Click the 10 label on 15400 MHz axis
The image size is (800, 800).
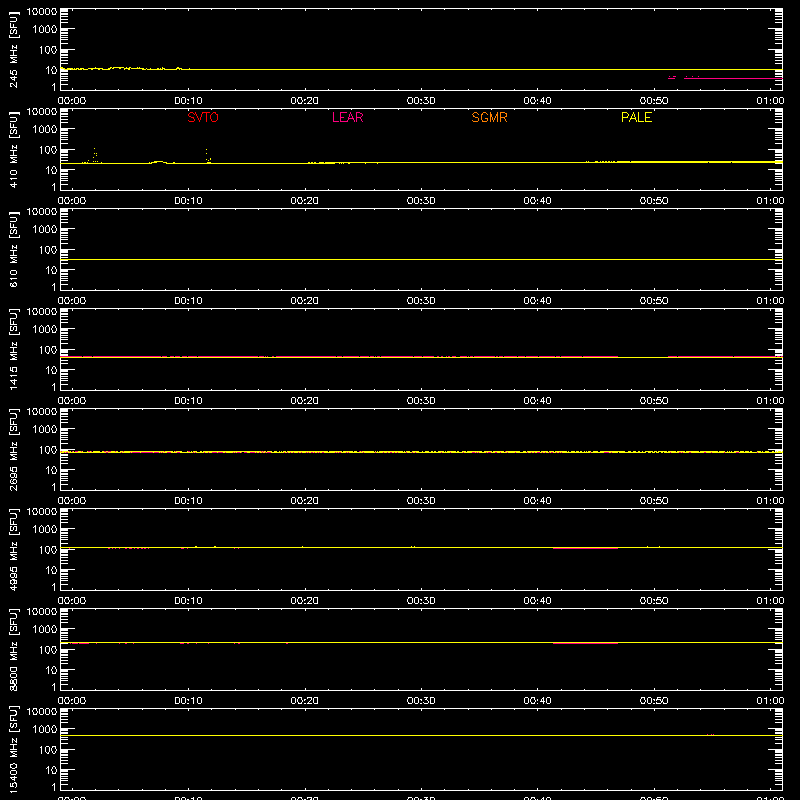(51, 770)
